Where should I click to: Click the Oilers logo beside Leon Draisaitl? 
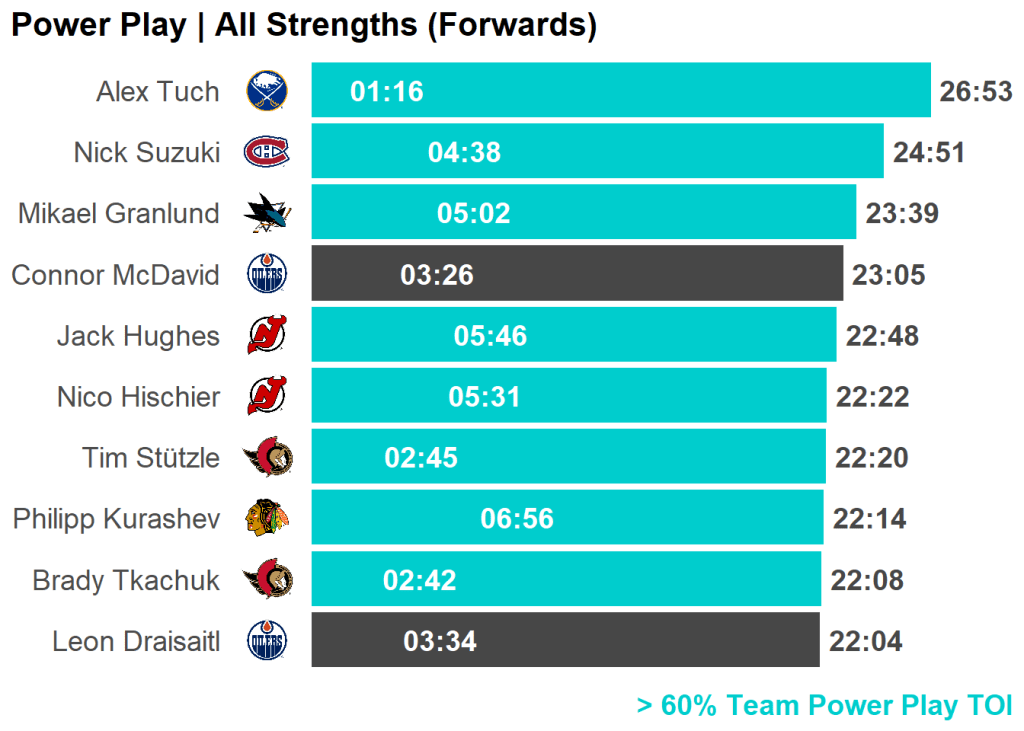coord(267,640)
